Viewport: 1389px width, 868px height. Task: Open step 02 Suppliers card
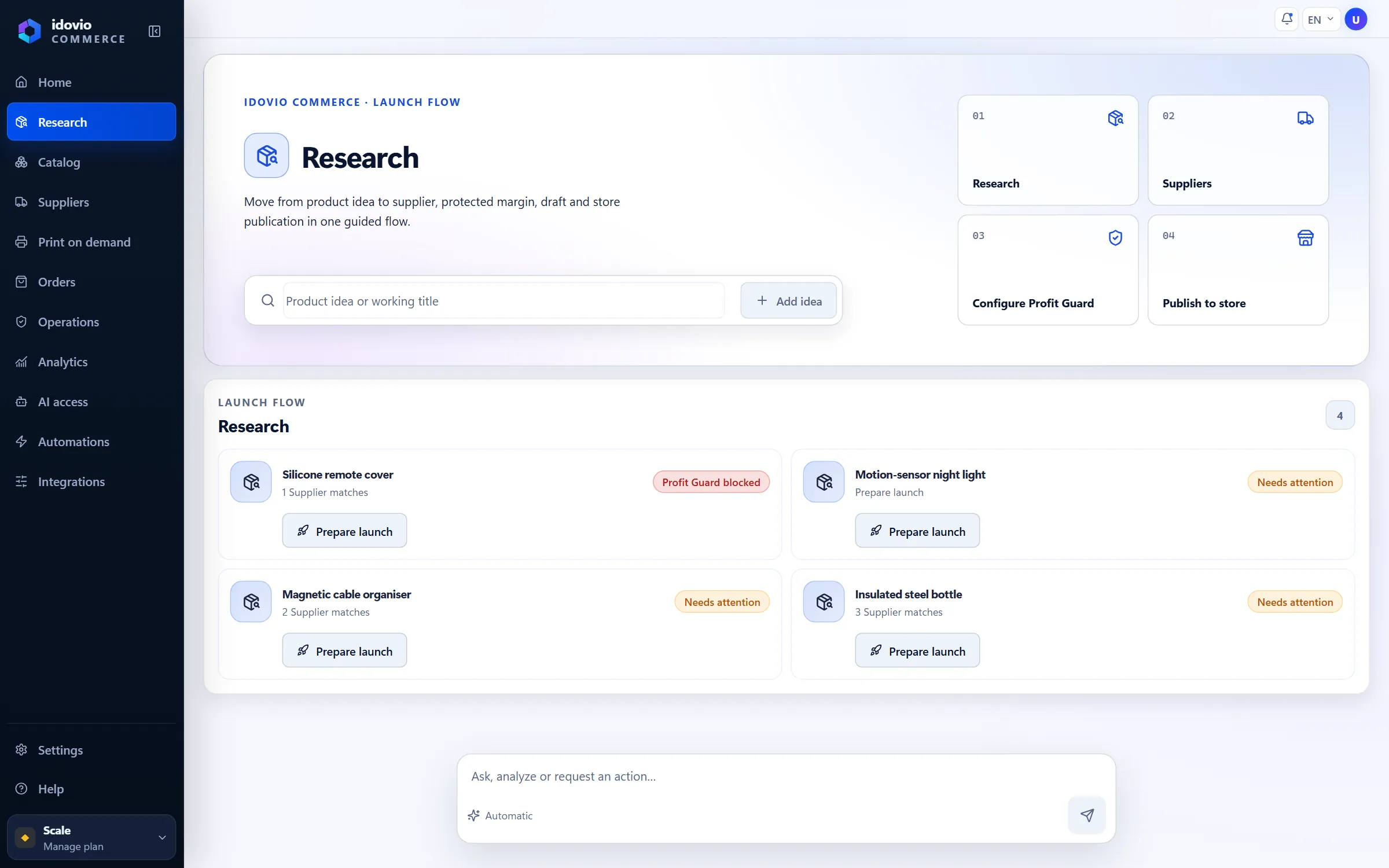pos(1238,150)
